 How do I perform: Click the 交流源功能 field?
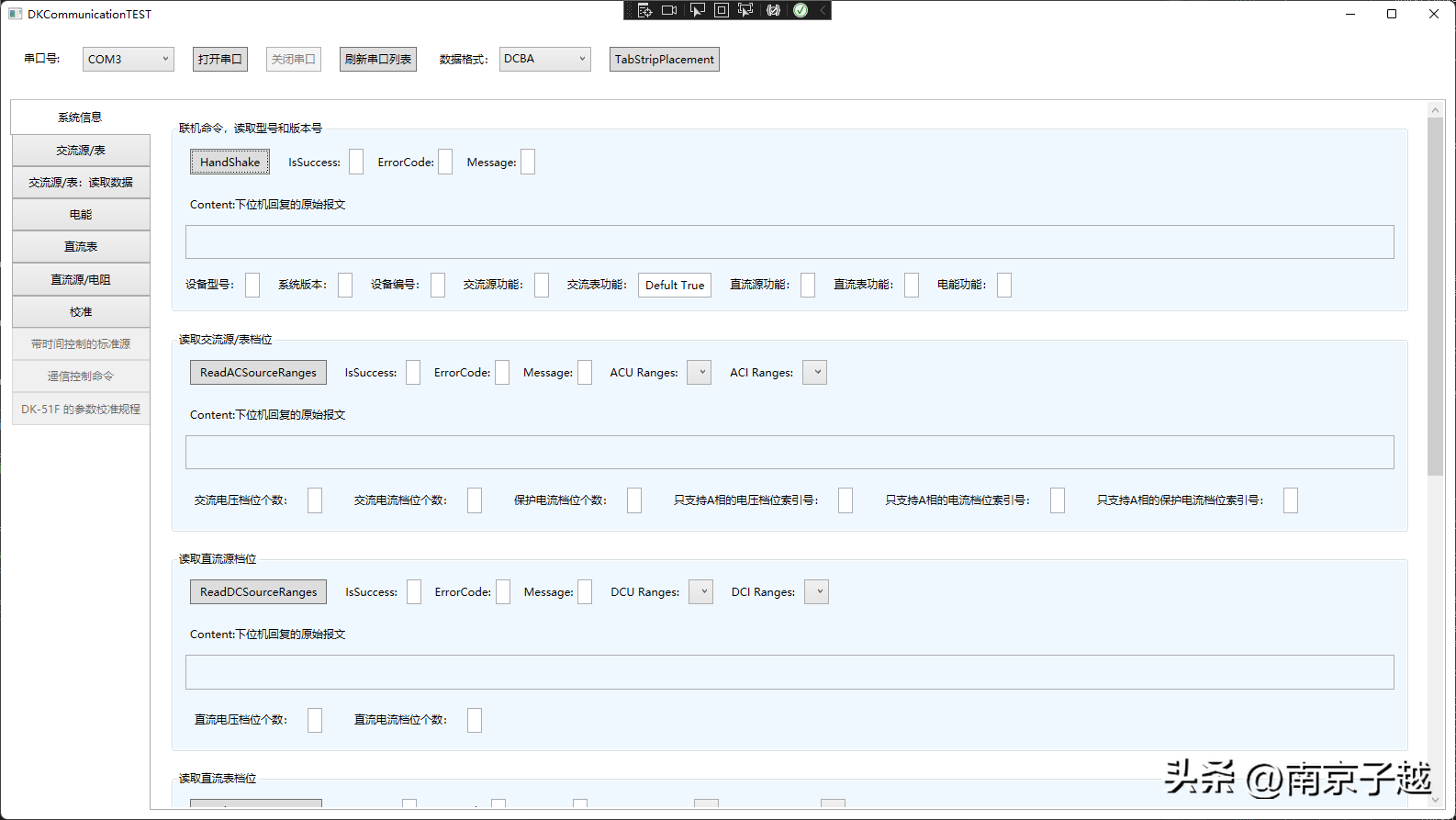tap(542, 285)
